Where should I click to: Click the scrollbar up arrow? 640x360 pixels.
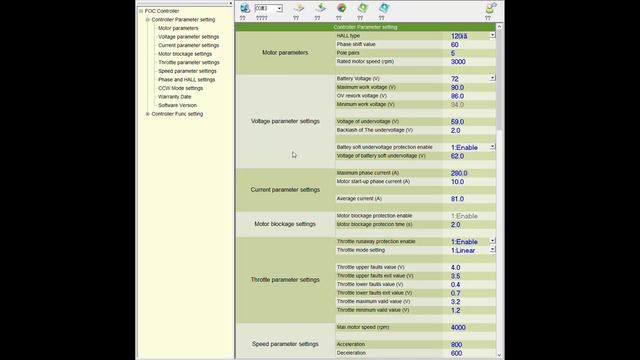tap(499, 27)
